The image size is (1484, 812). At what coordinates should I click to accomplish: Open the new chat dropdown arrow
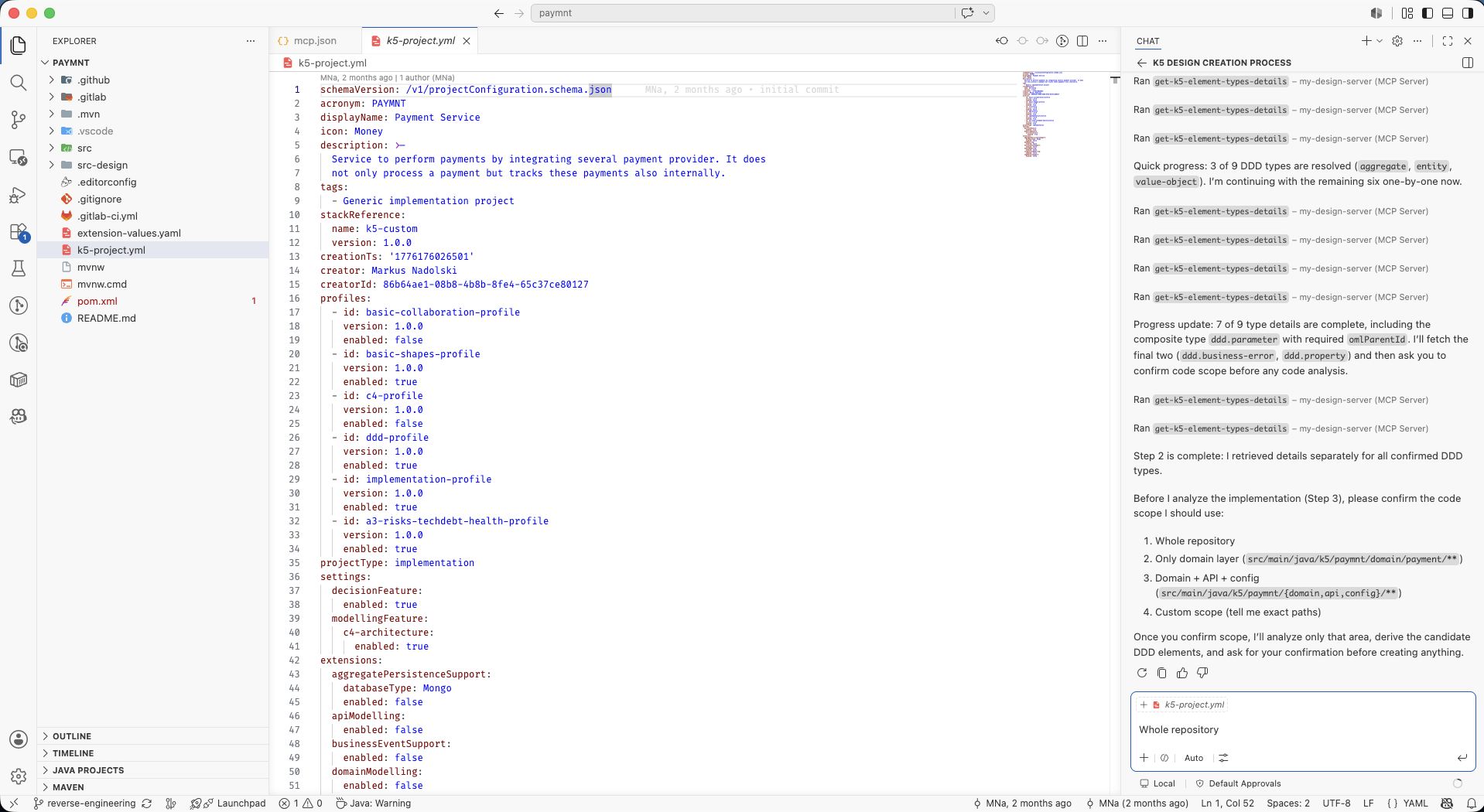point(1380,41)
